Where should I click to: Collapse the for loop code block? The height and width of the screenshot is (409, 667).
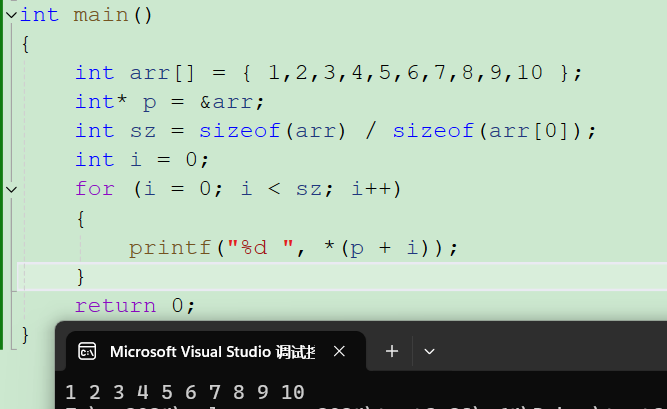pos(11,189)
